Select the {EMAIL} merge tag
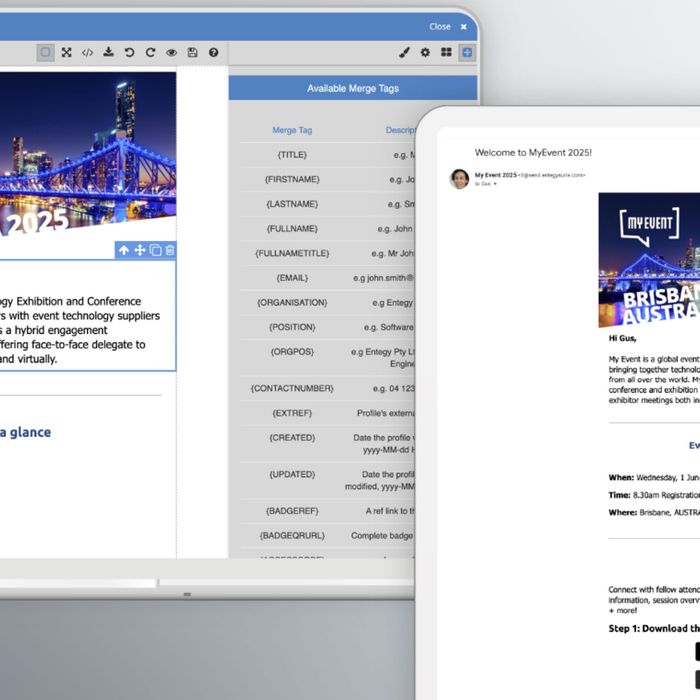 (292, 278)
